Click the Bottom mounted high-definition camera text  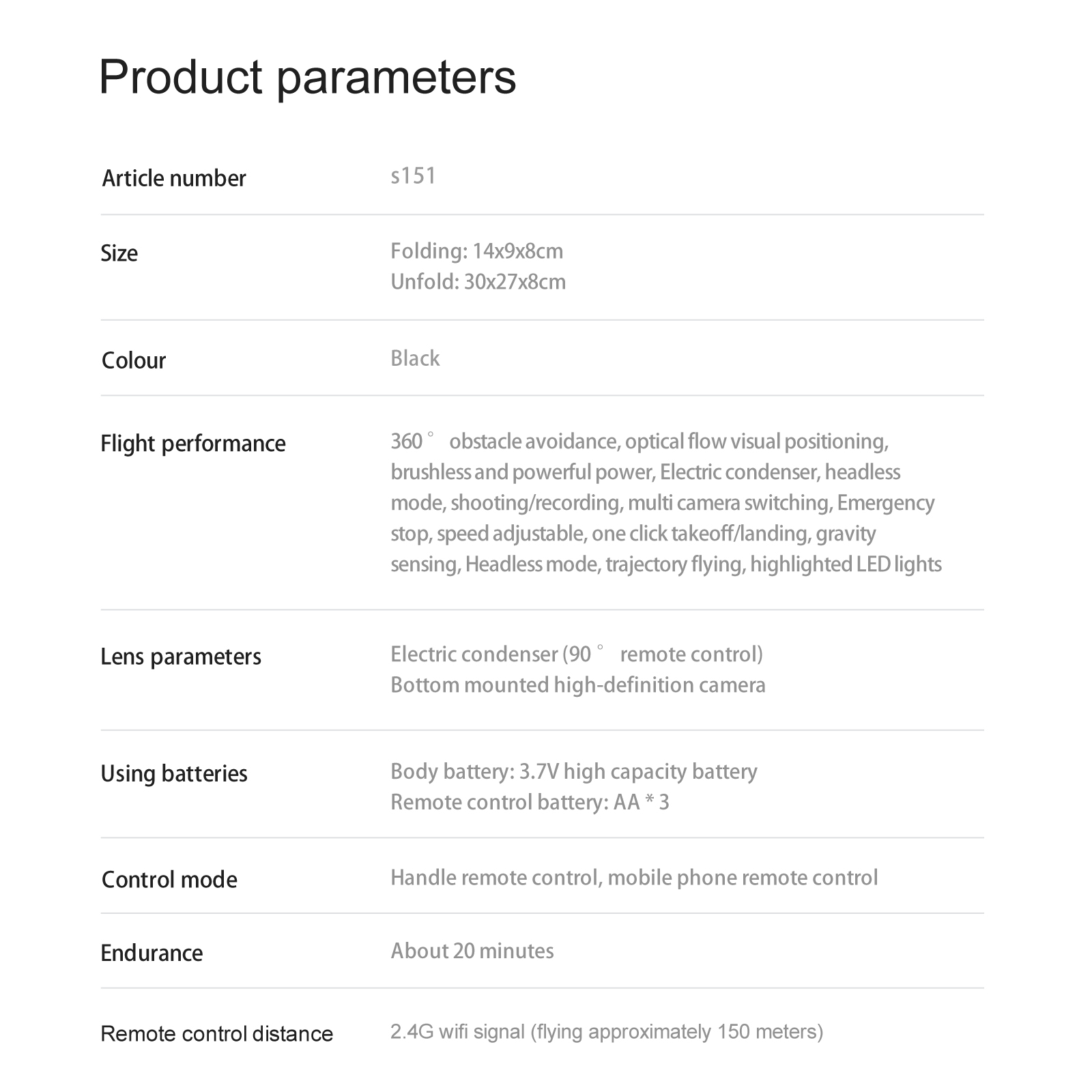(577, 685)
